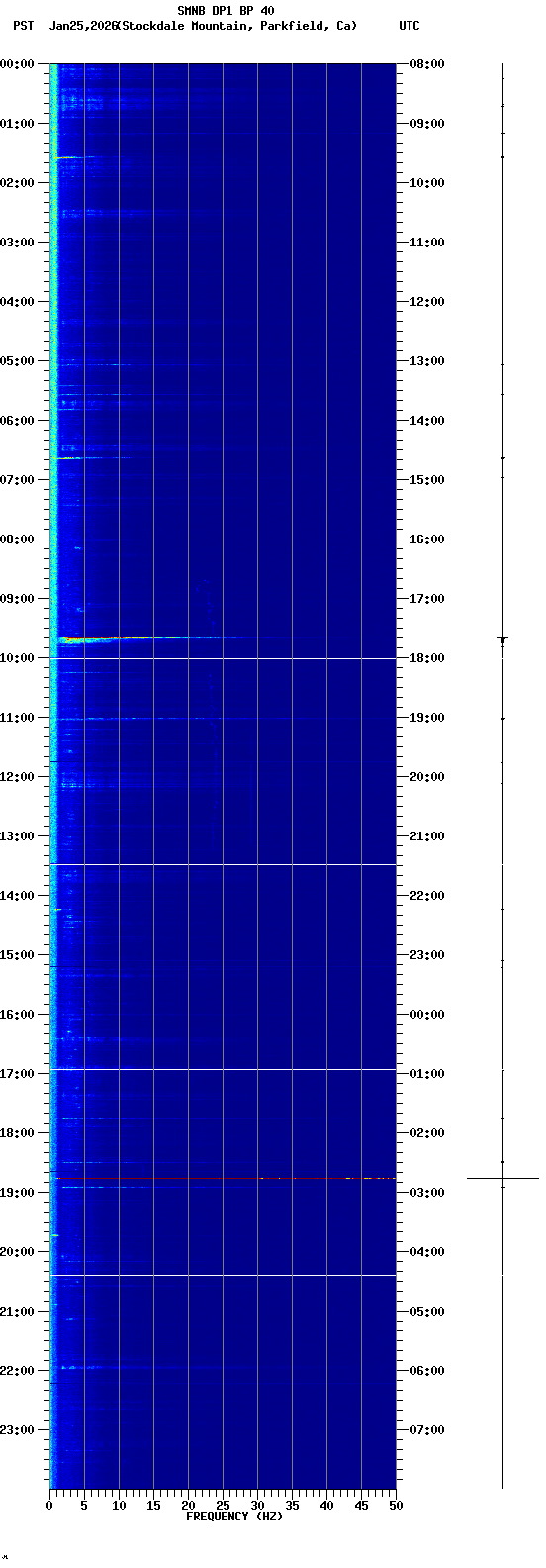Click the PST 02:00 time label

(18, 183)
